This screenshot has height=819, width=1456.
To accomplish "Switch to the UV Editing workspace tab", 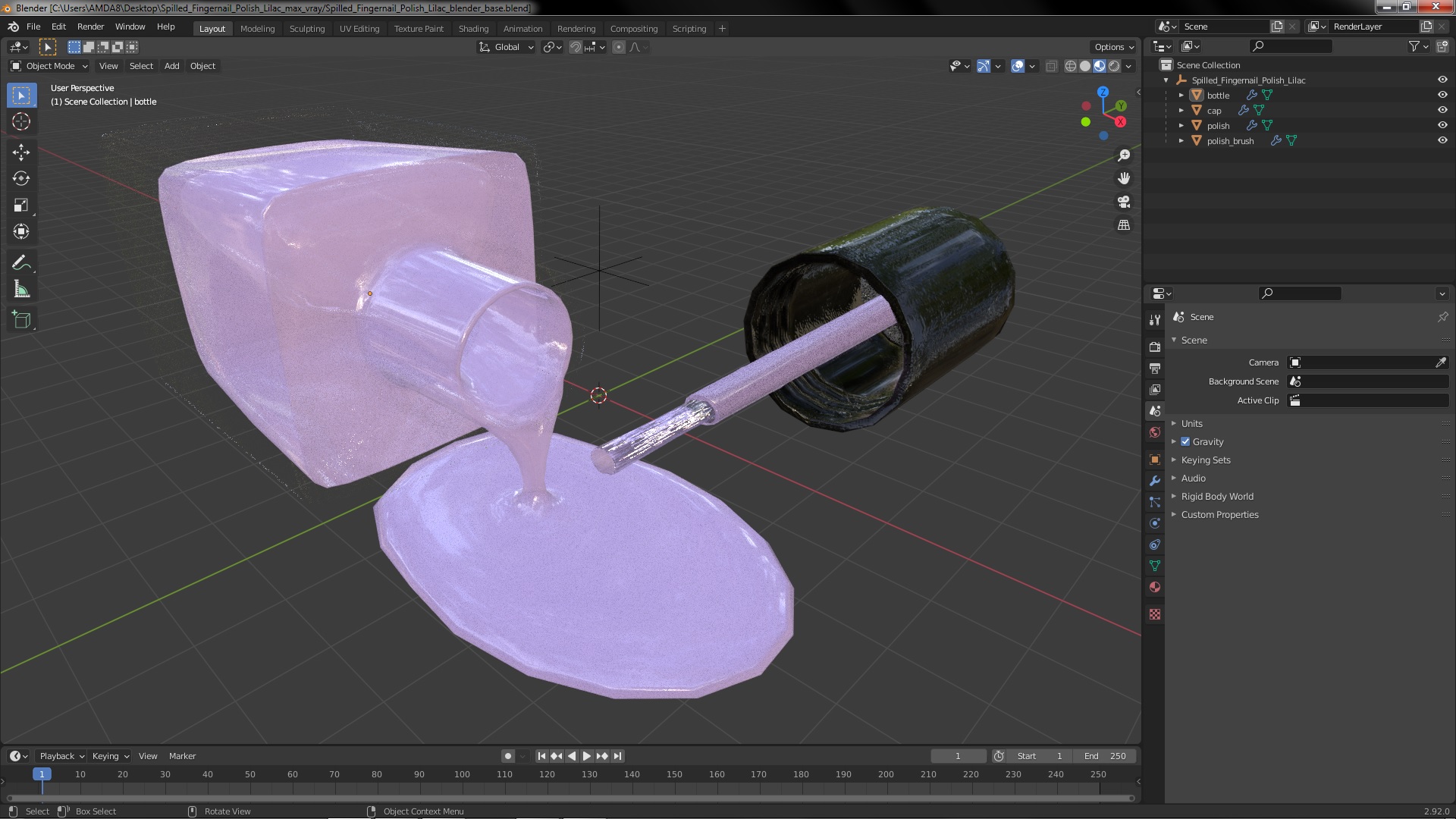I will click(359, 29).
